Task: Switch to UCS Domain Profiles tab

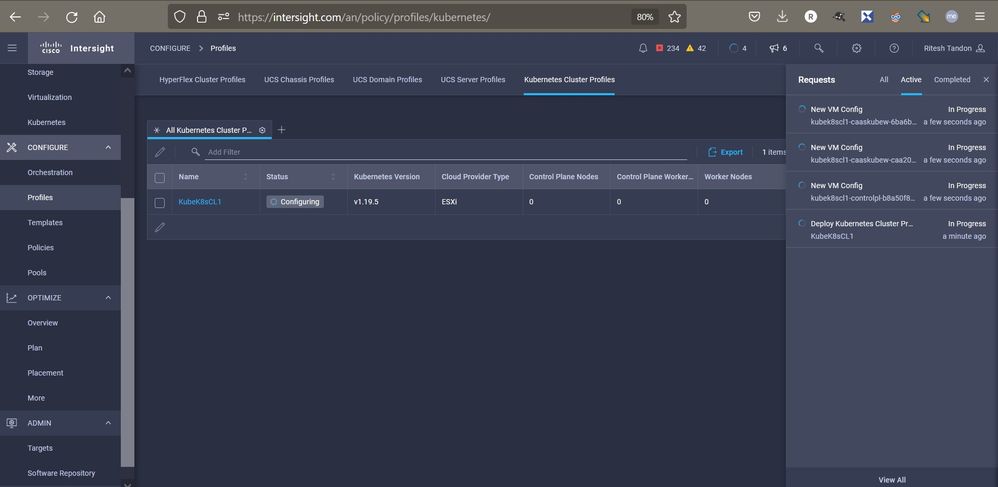Action: point(388,80)
